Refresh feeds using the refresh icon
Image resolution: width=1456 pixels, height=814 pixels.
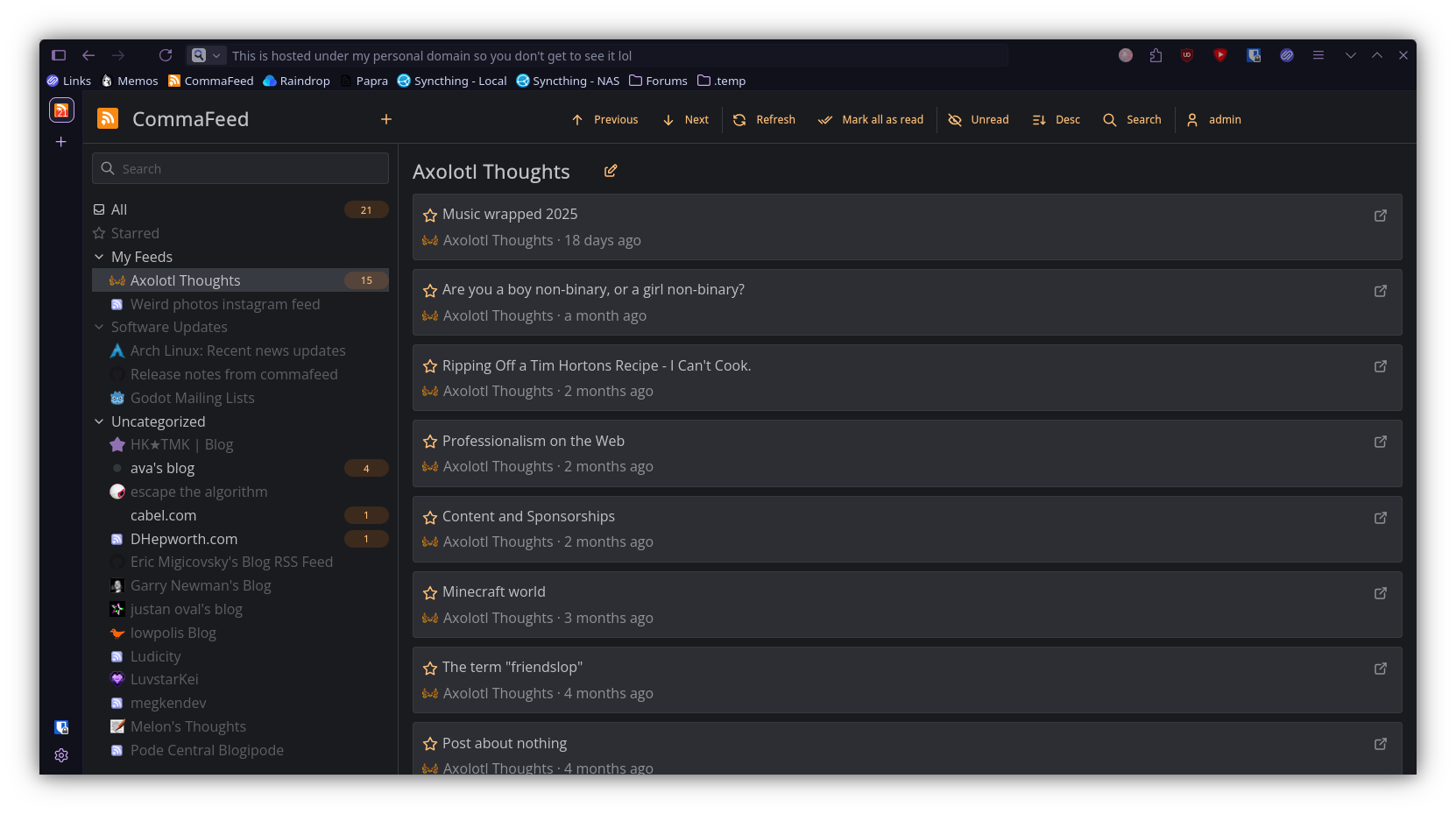[740, 120]
